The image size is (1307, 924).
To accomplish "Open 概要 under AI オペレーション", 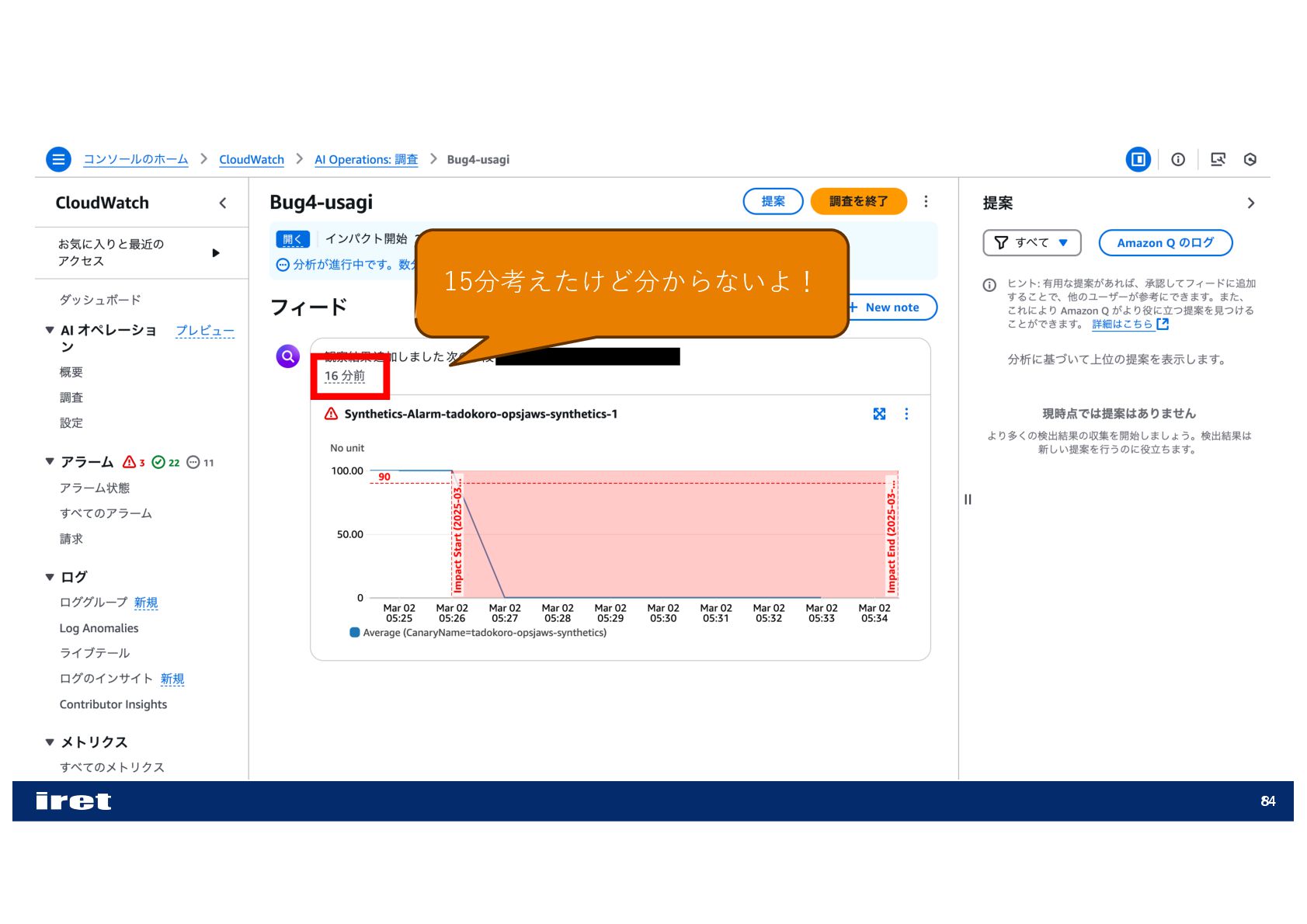I will point(71,372).
